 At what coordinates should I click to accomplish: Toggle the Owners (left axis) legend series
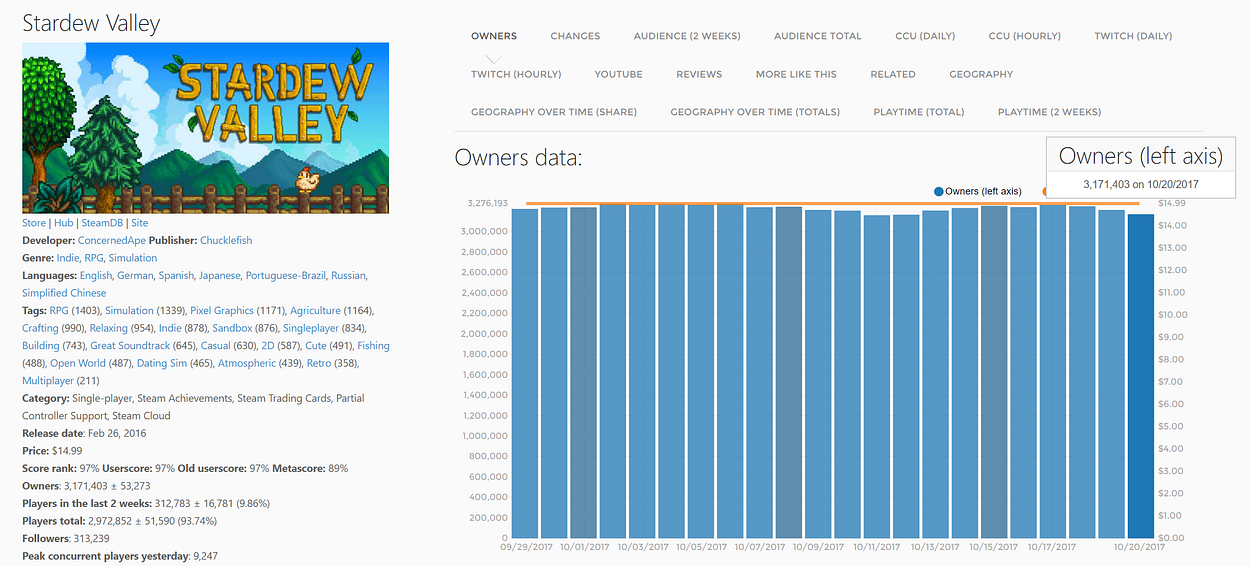(x=977, y=191)
